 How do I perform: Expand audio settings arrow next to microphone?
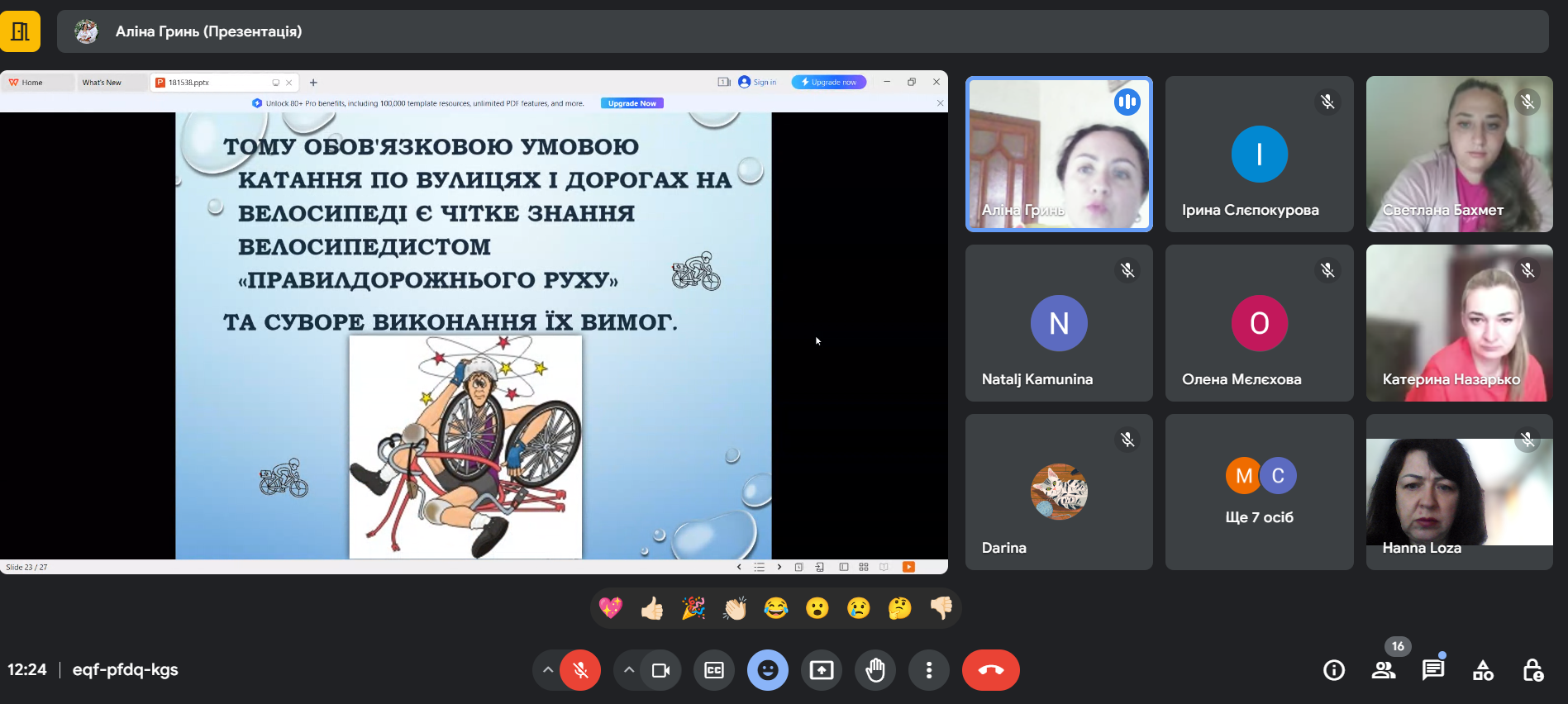pyautogui.click(x=547, y=670)
